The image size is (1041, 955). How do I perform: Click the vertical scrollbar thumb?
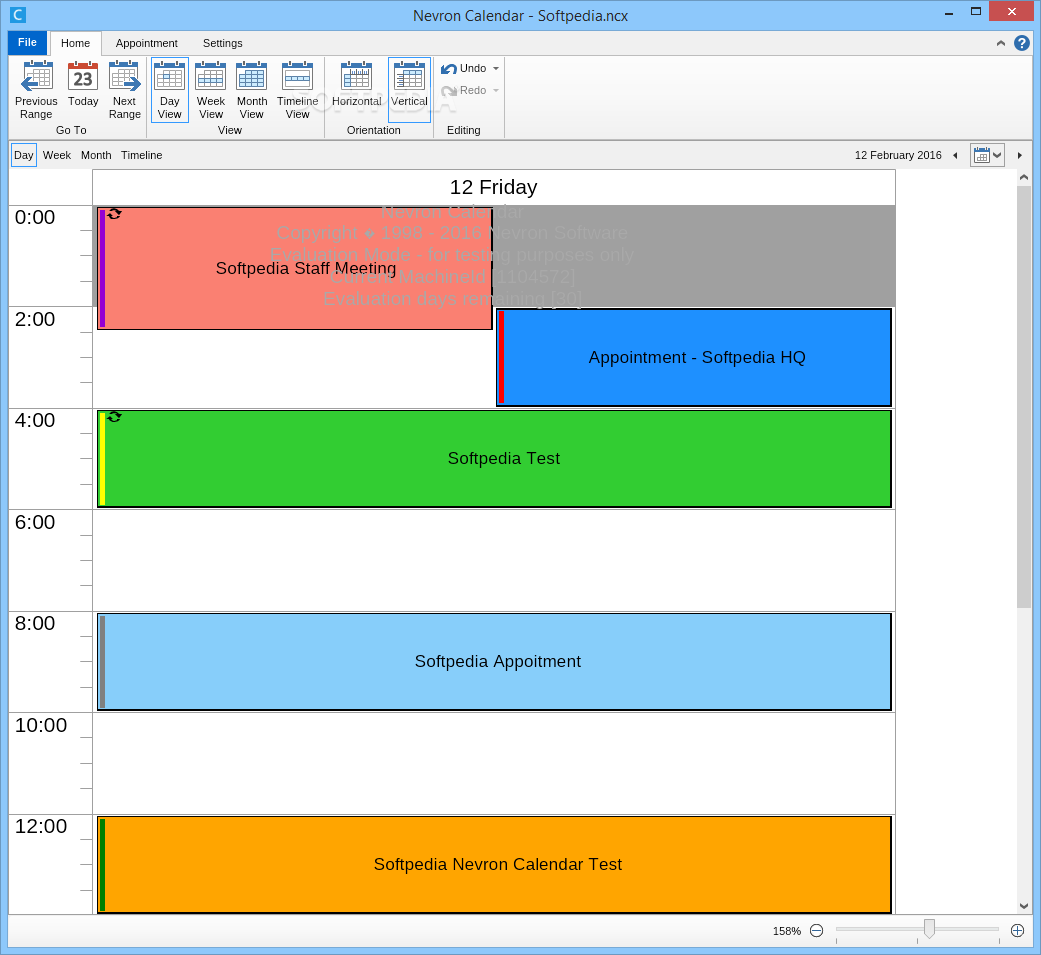tap(1024, 396)
